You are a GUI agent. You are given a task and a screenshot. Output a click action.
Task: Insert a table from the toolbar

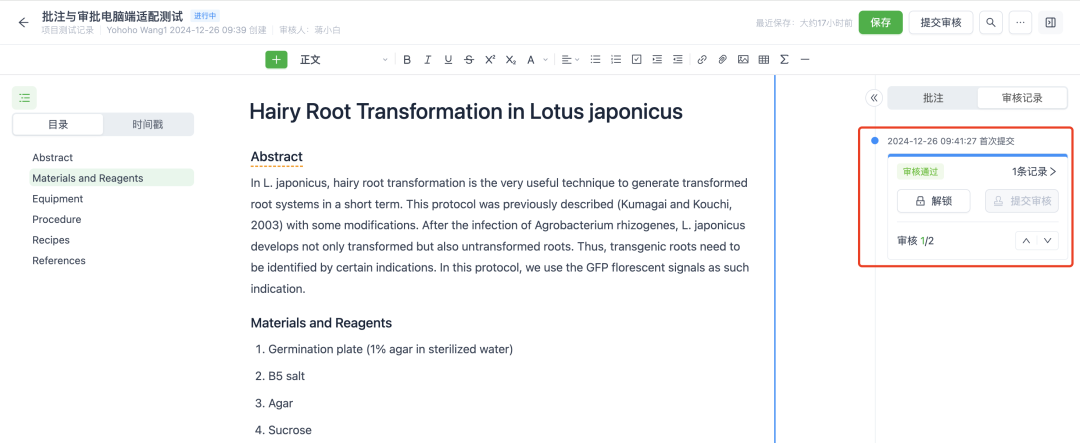pyautogui.click(x=764, y=60)
